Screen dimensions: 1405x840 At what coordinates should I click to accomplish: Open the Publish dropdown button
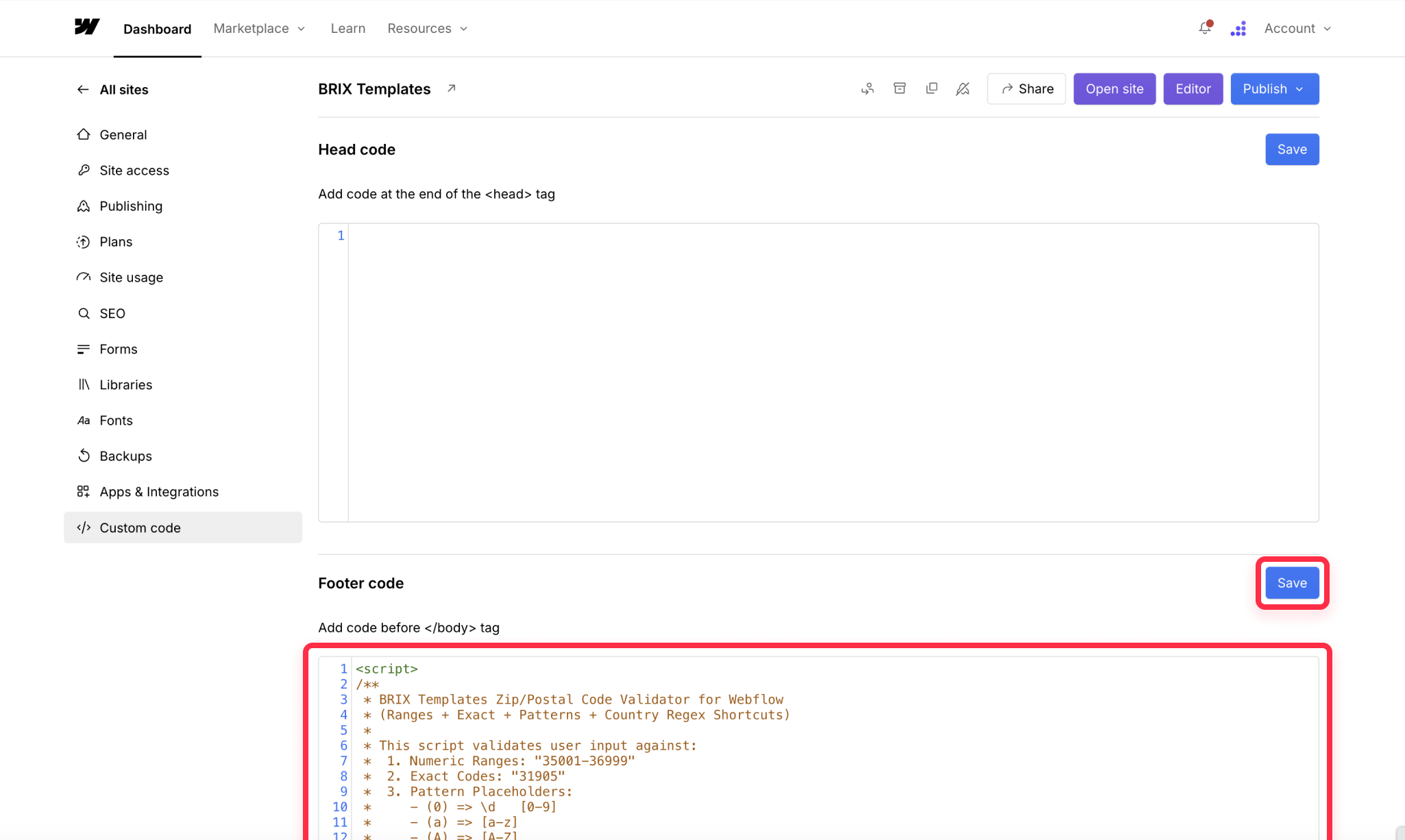(x=1274, y=89)
